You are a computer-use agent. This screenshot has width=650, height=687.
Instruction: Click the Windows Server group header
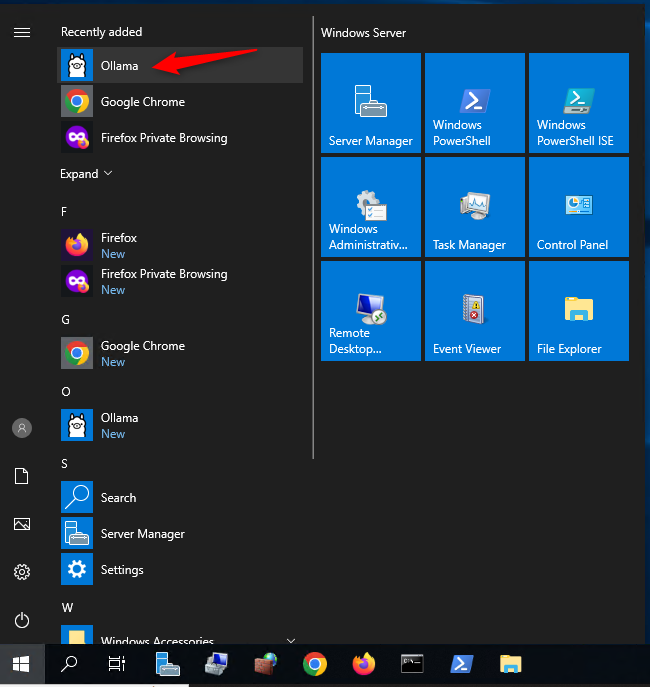(x=363, y=33)
